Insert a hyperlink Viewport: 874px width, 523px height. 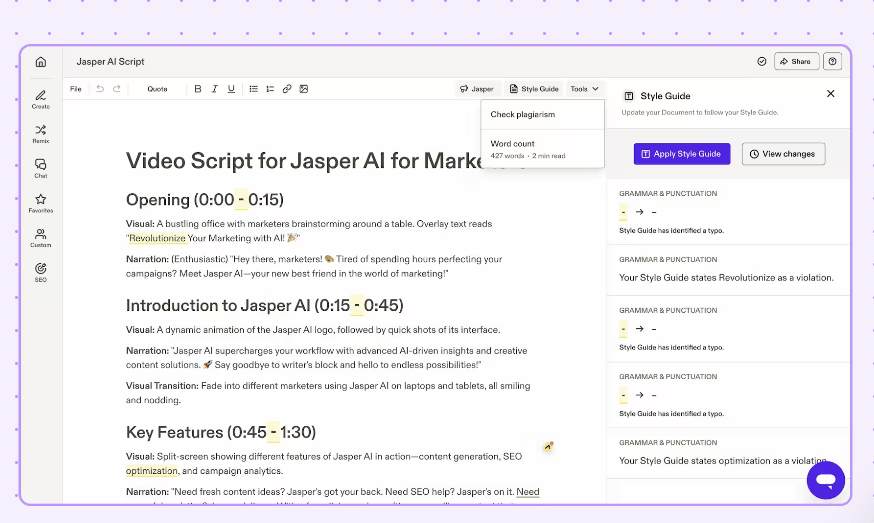coord(287,89)
